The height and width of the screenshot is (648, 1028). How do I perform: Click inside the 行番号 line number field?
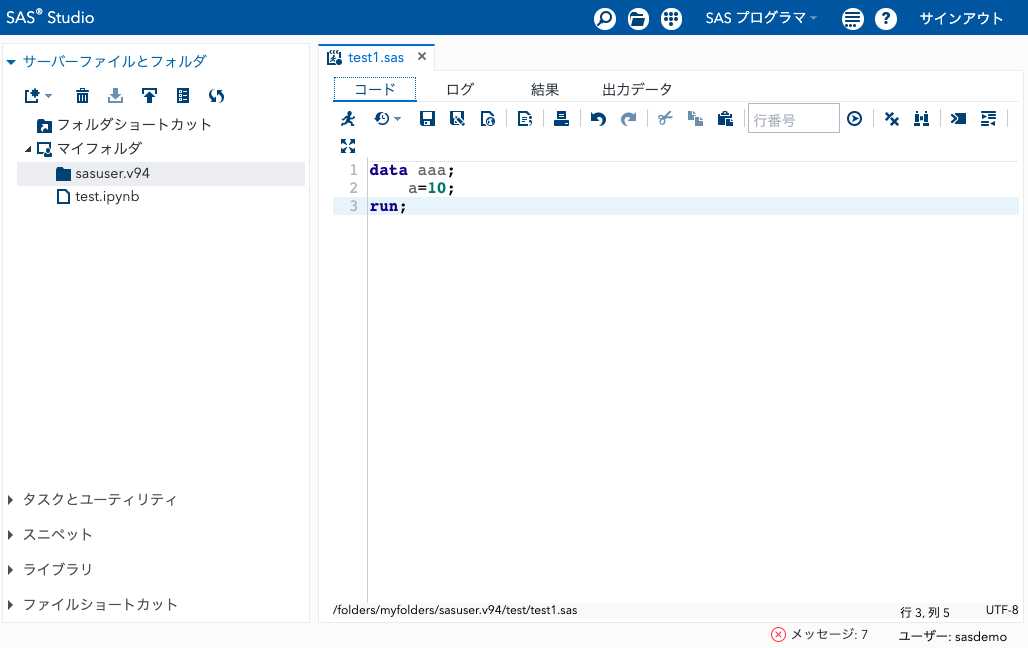coord(793,118)
